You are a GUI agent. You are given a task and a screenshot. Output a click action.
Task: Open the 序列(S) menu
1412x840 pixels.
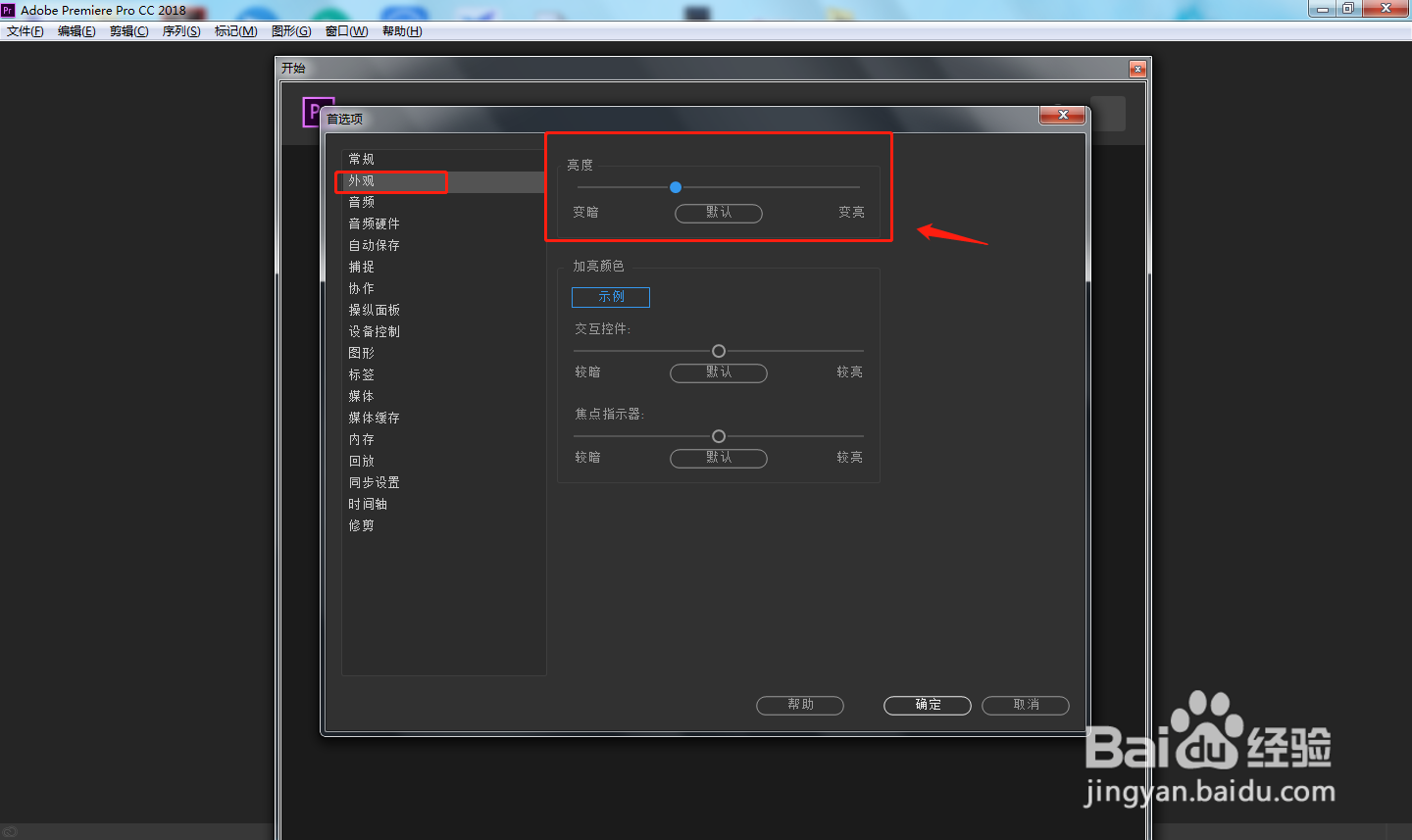point(181,31)
